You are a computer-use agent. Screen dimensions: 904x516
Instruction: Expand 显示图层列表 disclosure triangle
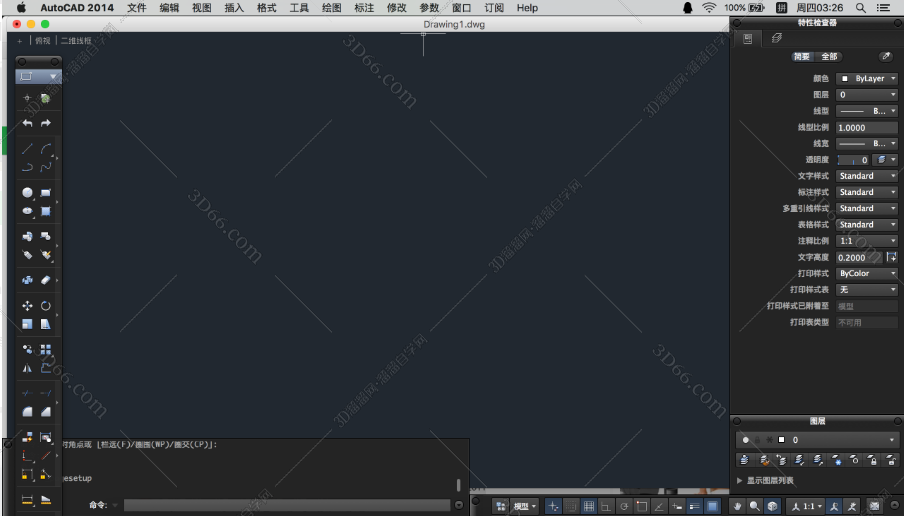pyautogui.click(x=740, y=481)
